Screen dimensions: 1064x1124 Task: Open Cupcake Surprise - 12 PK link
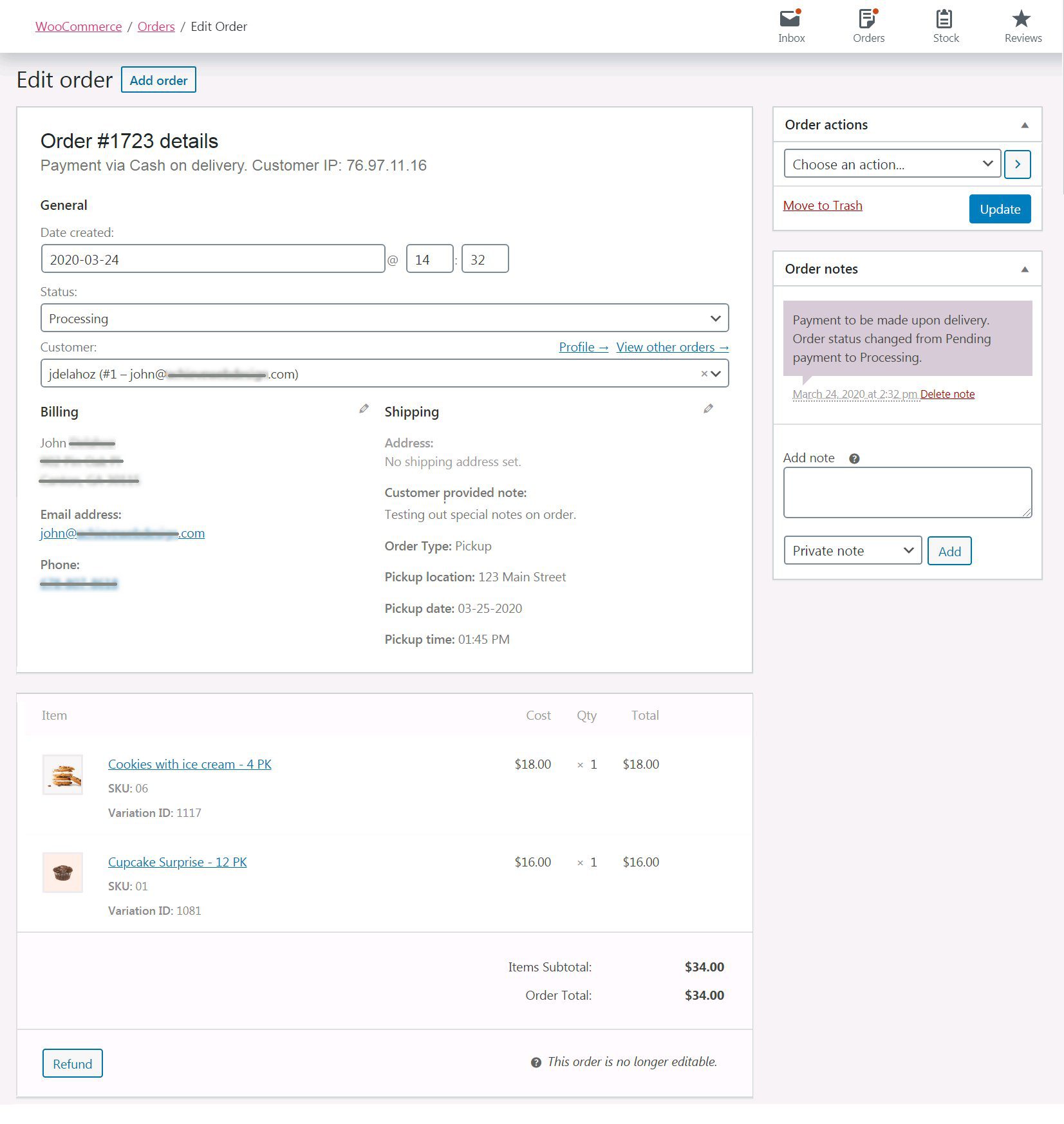point(177,862)
